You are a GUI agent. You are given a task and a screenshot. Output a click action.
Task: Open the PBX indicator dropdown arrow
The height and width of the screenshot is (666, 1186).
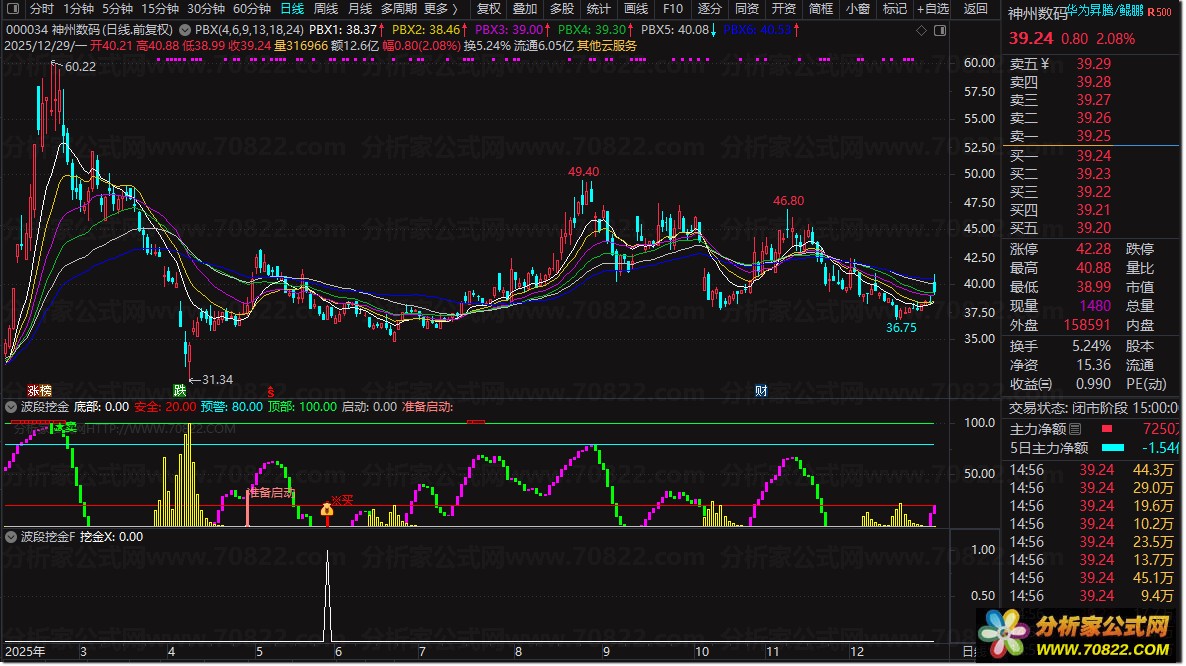(187, 31)
